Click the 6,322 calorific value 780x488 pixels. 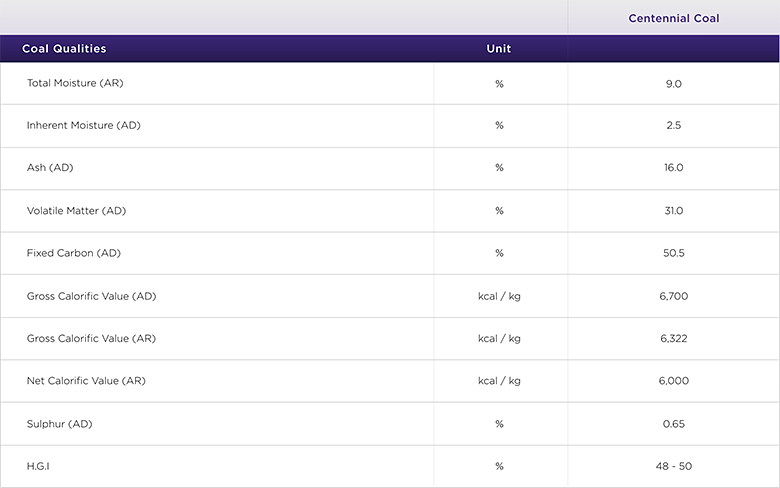(674, 339)
